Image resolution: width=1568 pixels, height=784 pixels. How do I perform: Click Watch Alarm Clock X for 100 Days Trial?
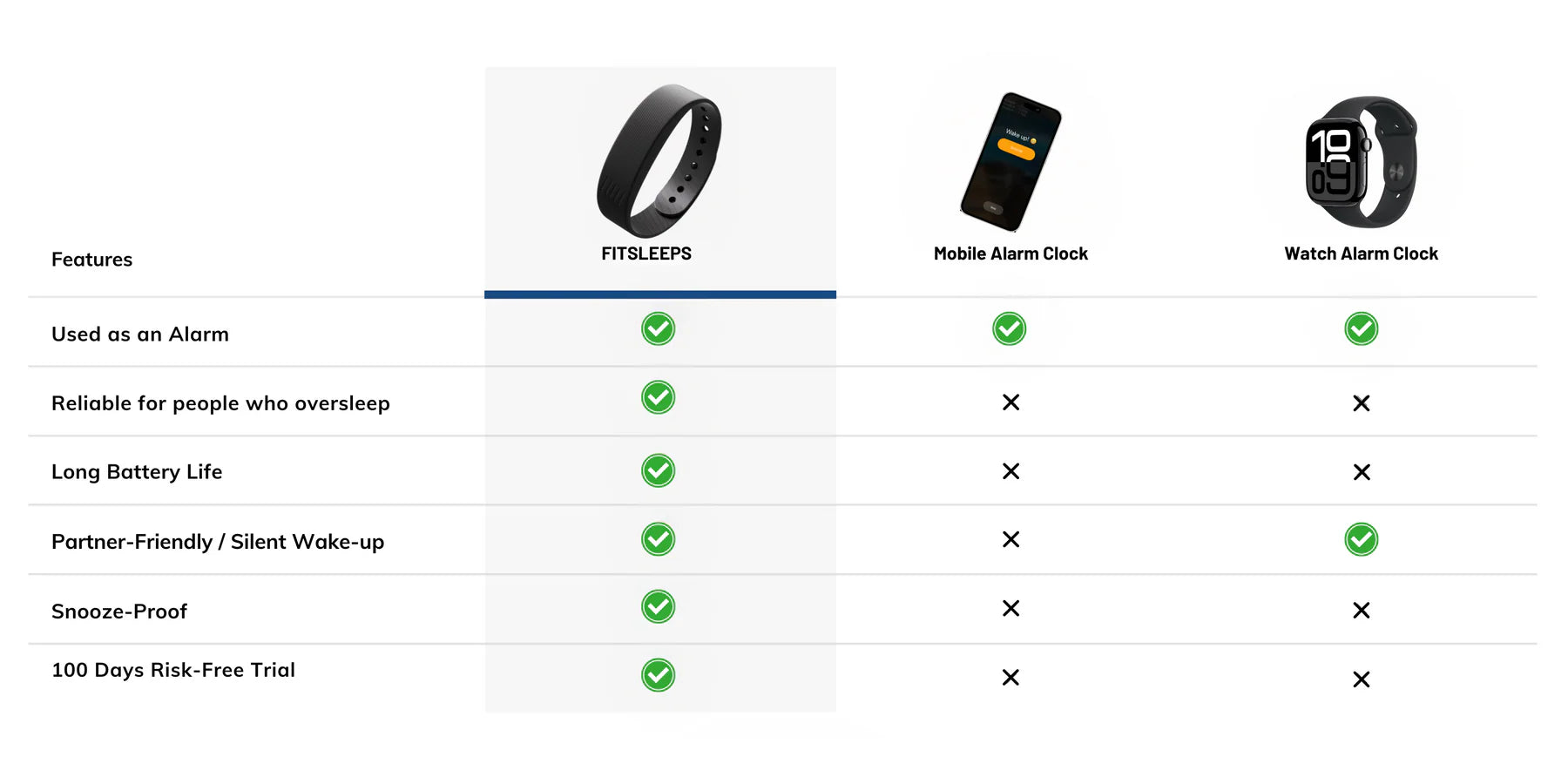pyautogui.click(x=1362, y=679)
